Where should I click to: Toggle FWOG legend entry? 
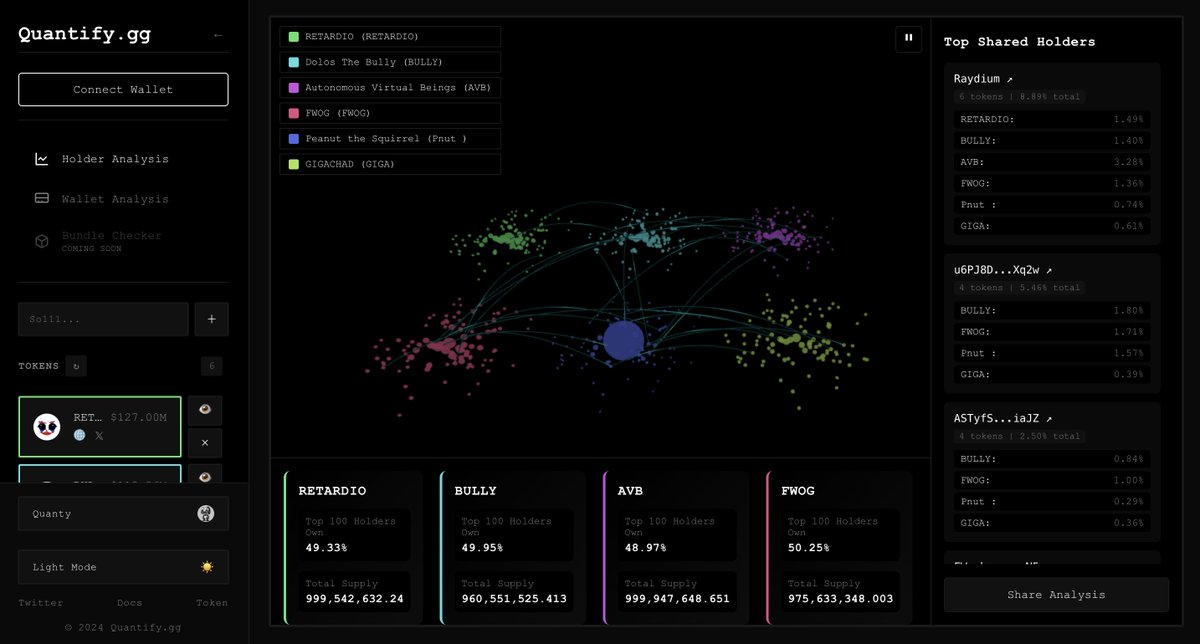(390, 113)
